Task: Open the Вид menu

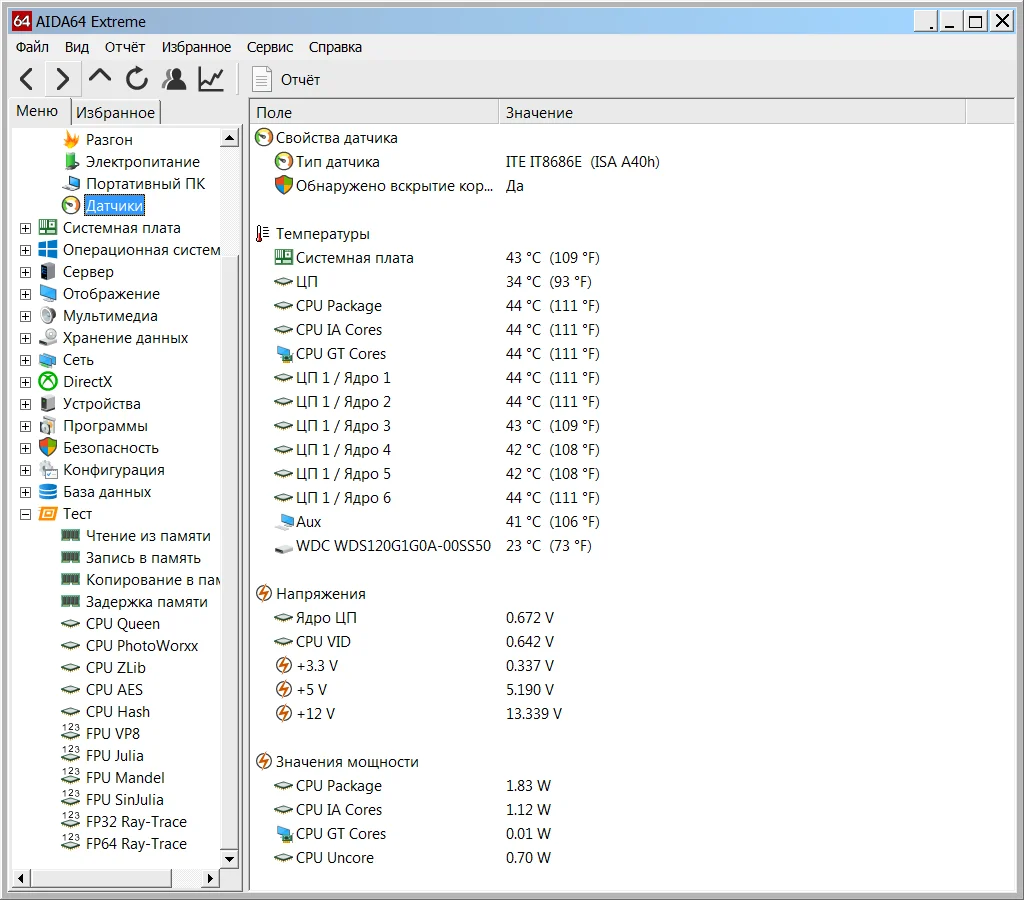Action: tap(76, 47)
